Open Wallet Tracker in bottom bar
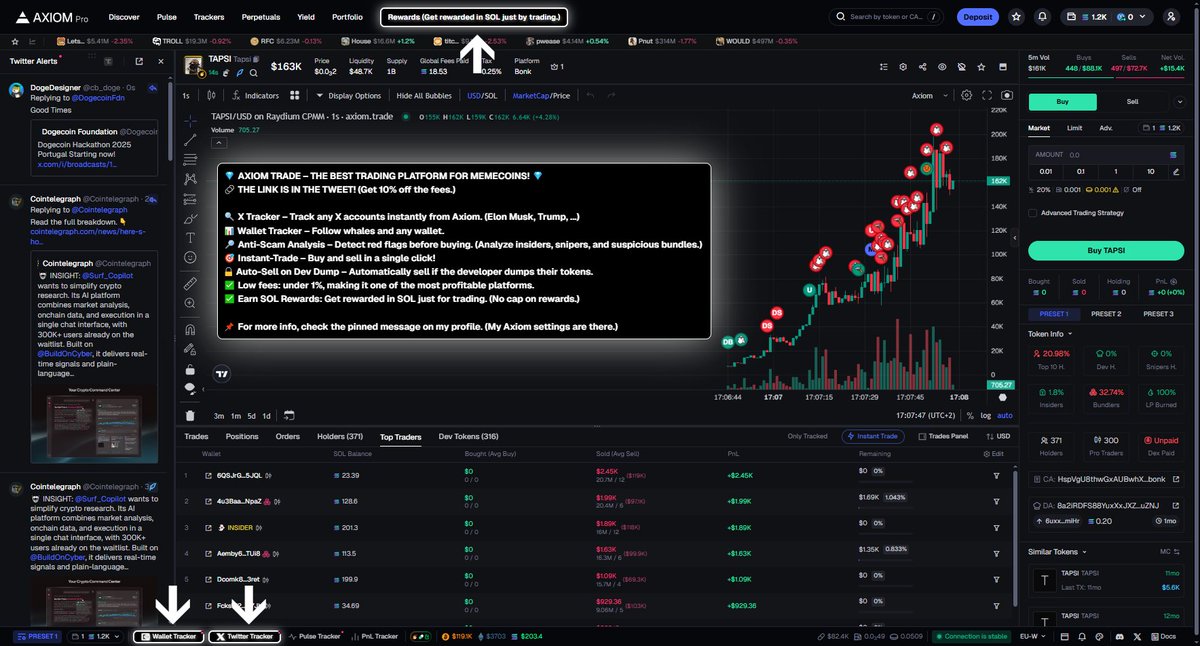Viewport: 1200px width, 646px height. click(169, 636)
